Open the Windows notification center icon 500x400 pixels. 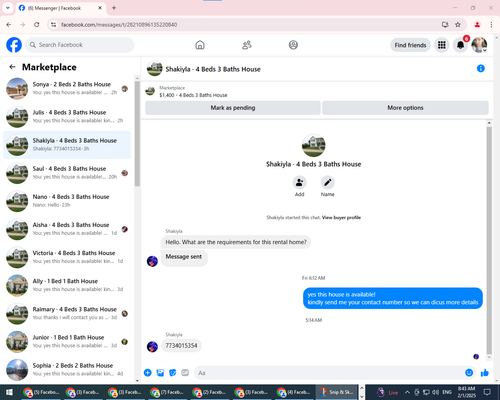click(487, 392)
